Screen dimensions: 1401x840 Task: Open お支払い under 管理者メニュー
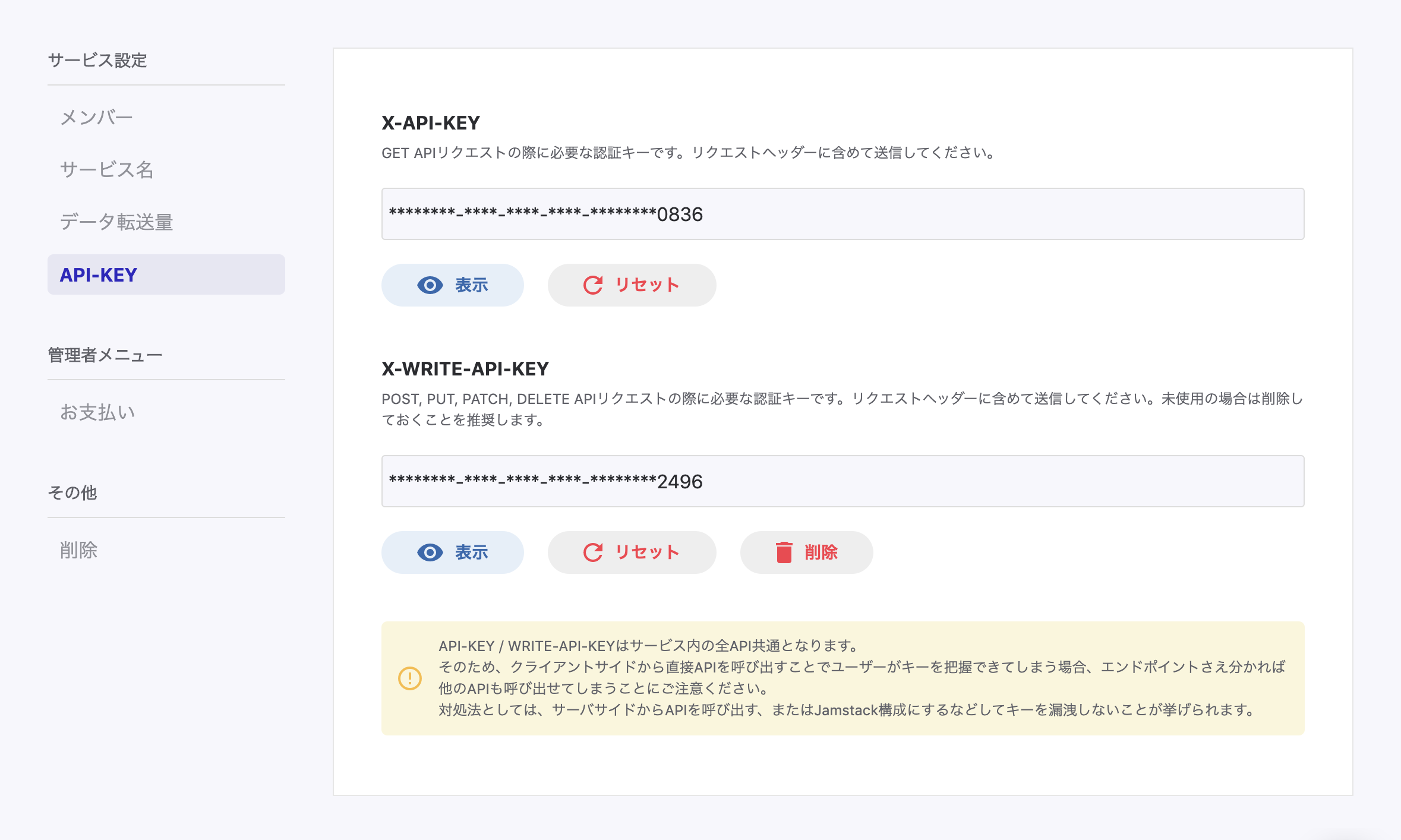coord(98,412)
